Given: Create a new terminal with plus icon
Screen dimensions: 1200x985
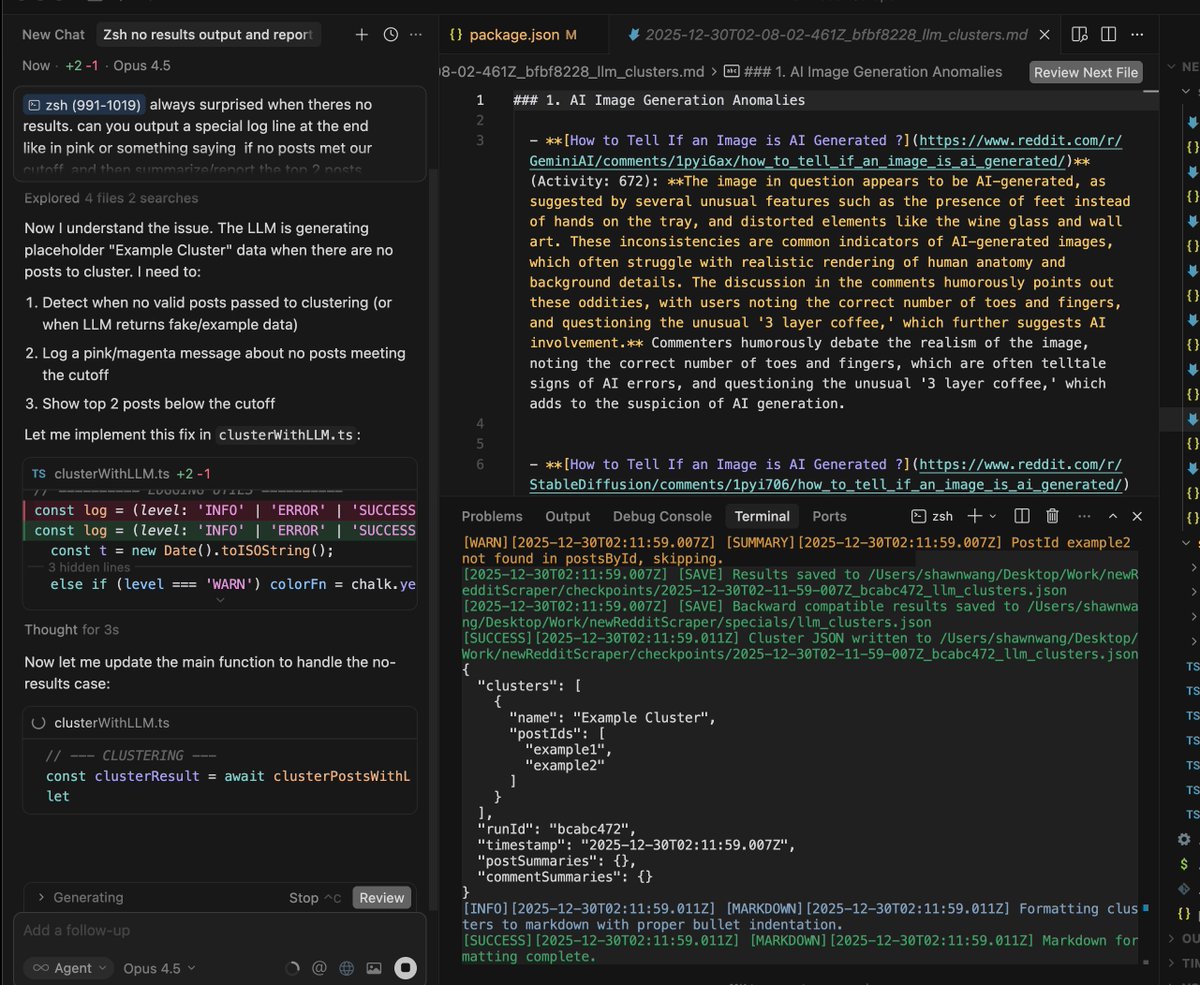Looking at the screenshot, I should [x=976, y=516].
